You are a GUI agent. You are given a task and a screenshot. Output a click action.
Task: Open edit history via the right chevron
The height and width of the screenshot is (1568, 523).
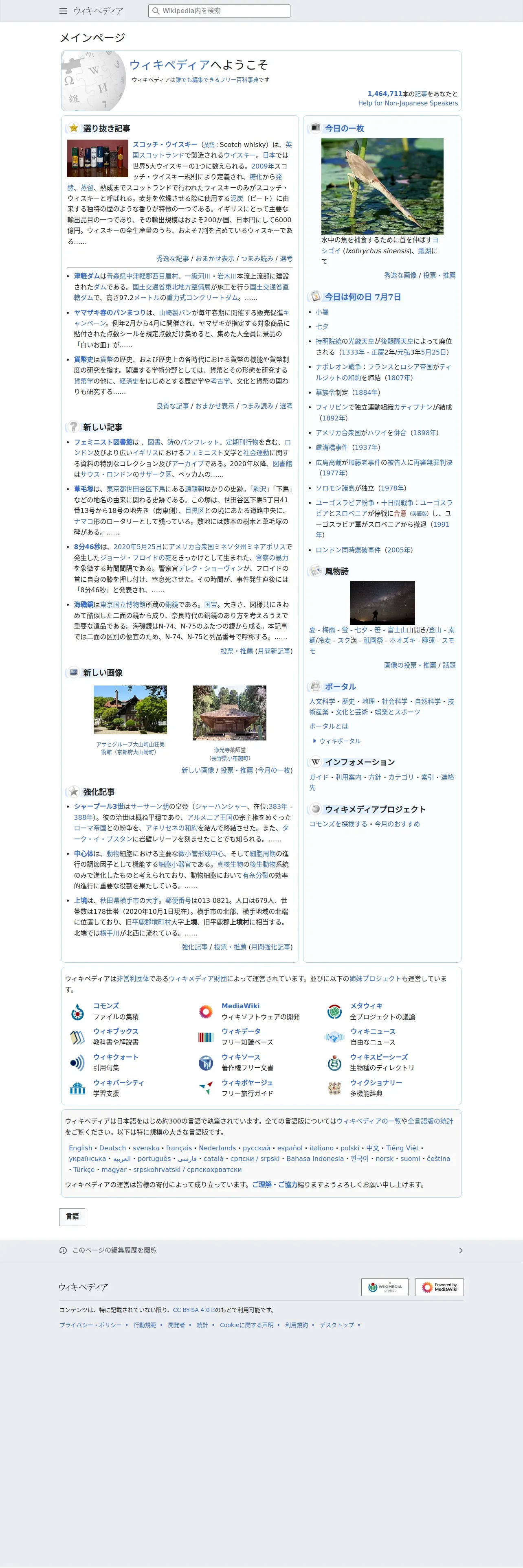pyautogui.click(x=460, y=1250)
